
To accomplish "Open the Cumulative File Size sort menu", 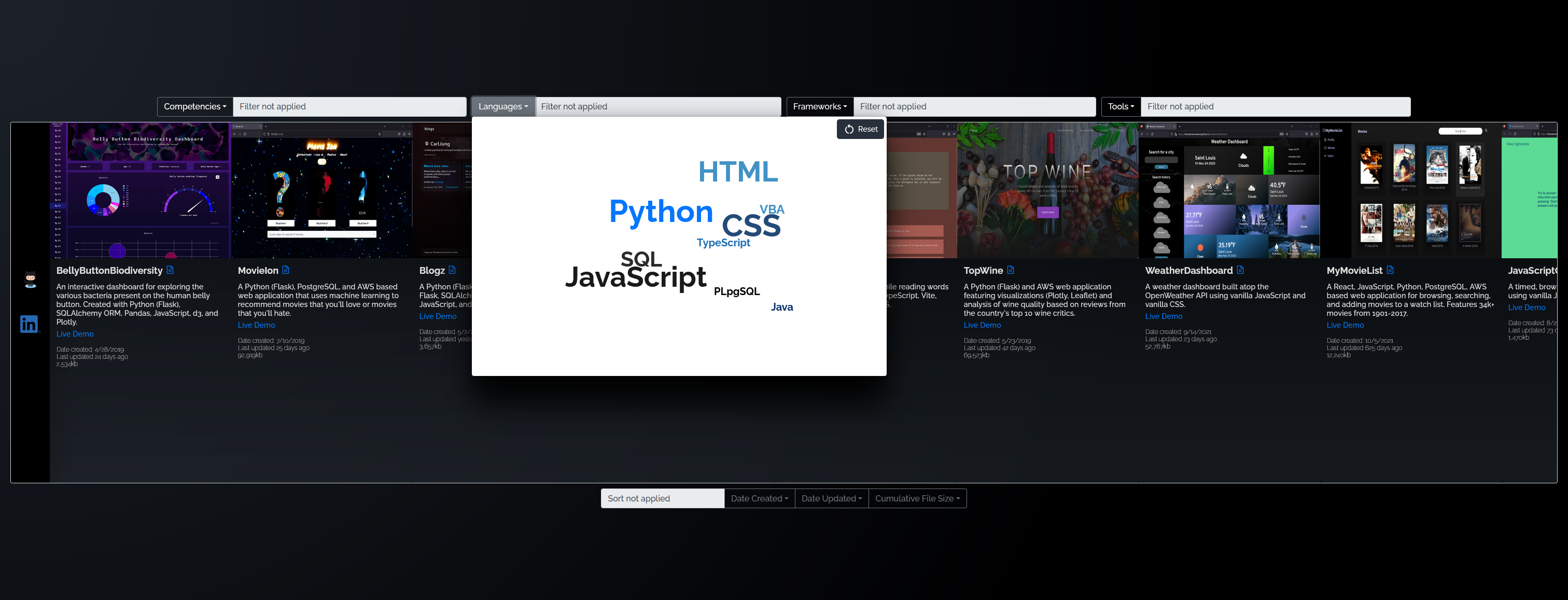I will coord(917,498).
